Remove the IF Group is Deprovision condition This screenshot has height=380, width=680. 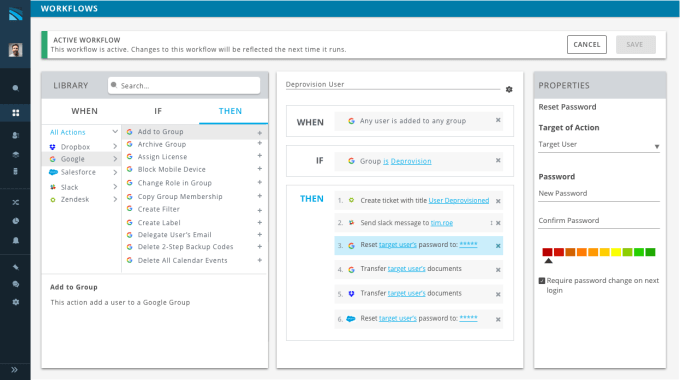498,161
